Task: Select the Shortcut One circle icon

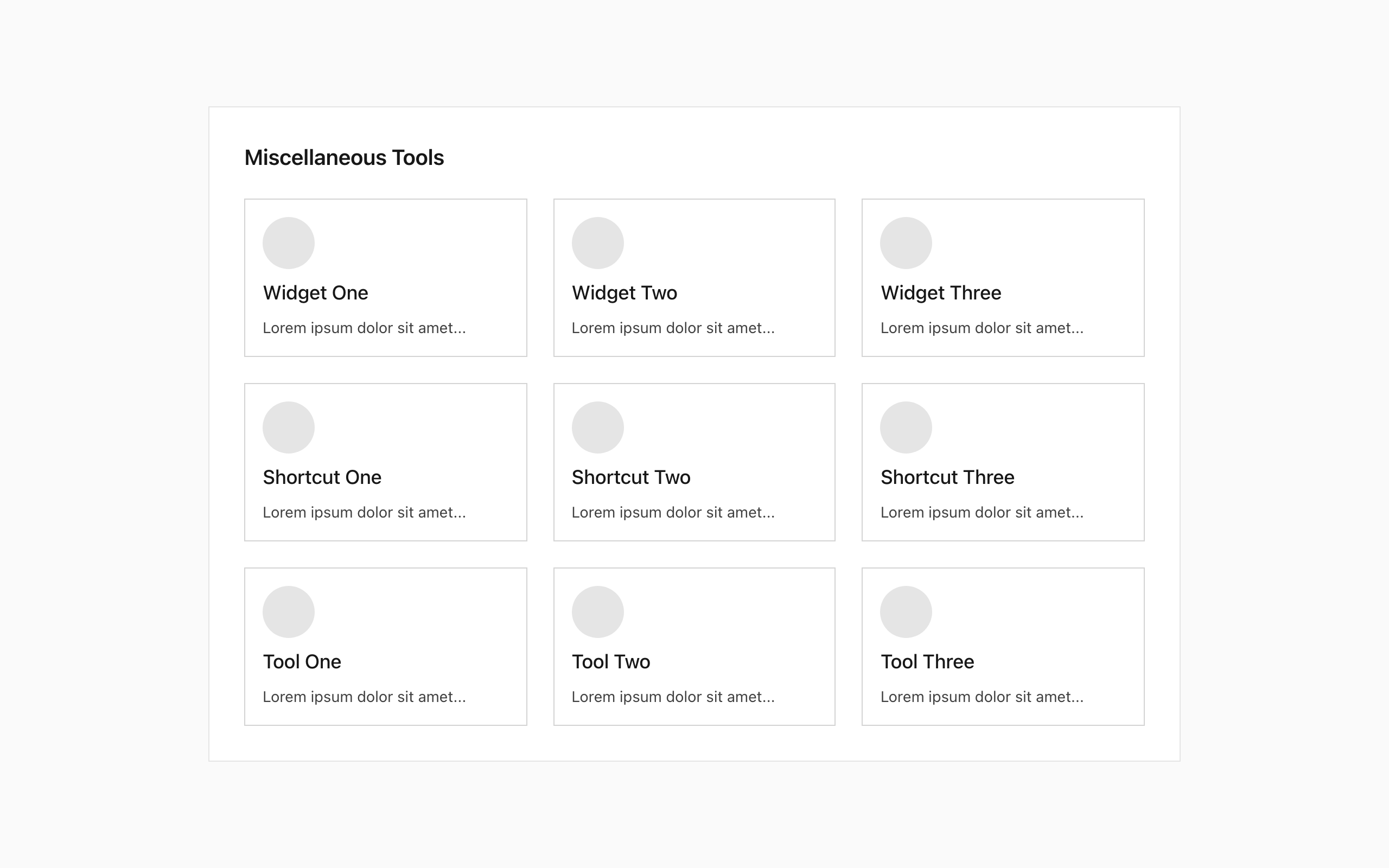Action: (x=289, y=427)
